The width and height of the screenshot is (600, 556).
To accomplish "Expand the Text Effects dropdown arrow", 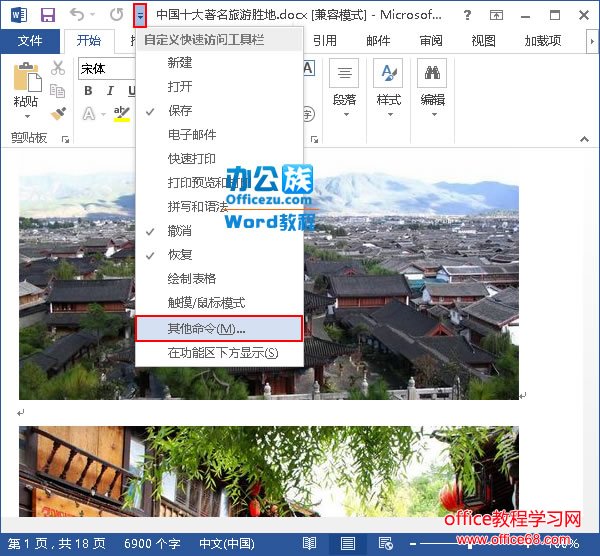I will tap(103, 114).
